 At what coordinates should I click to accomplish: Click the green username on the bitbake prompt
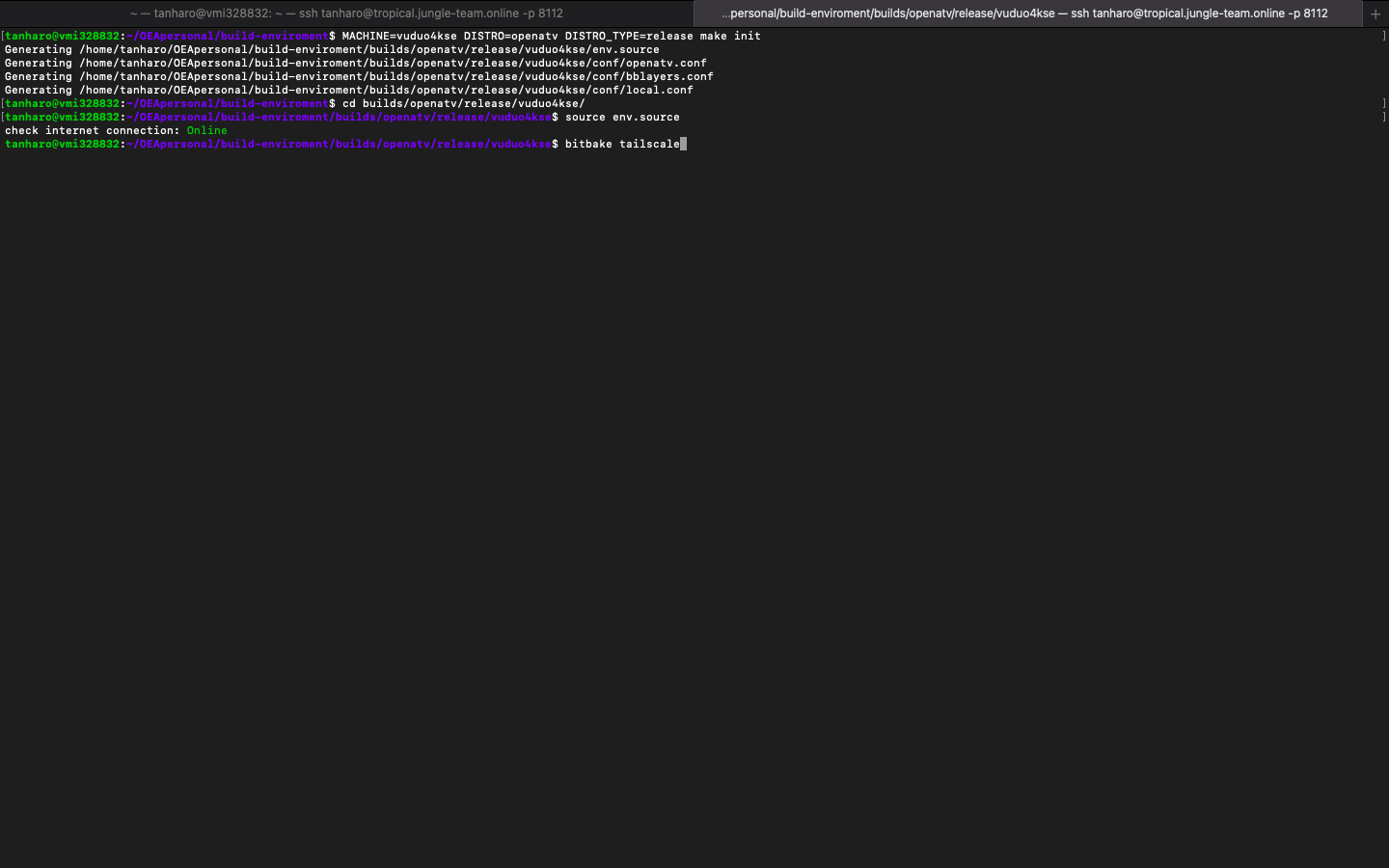coord(63,144)
